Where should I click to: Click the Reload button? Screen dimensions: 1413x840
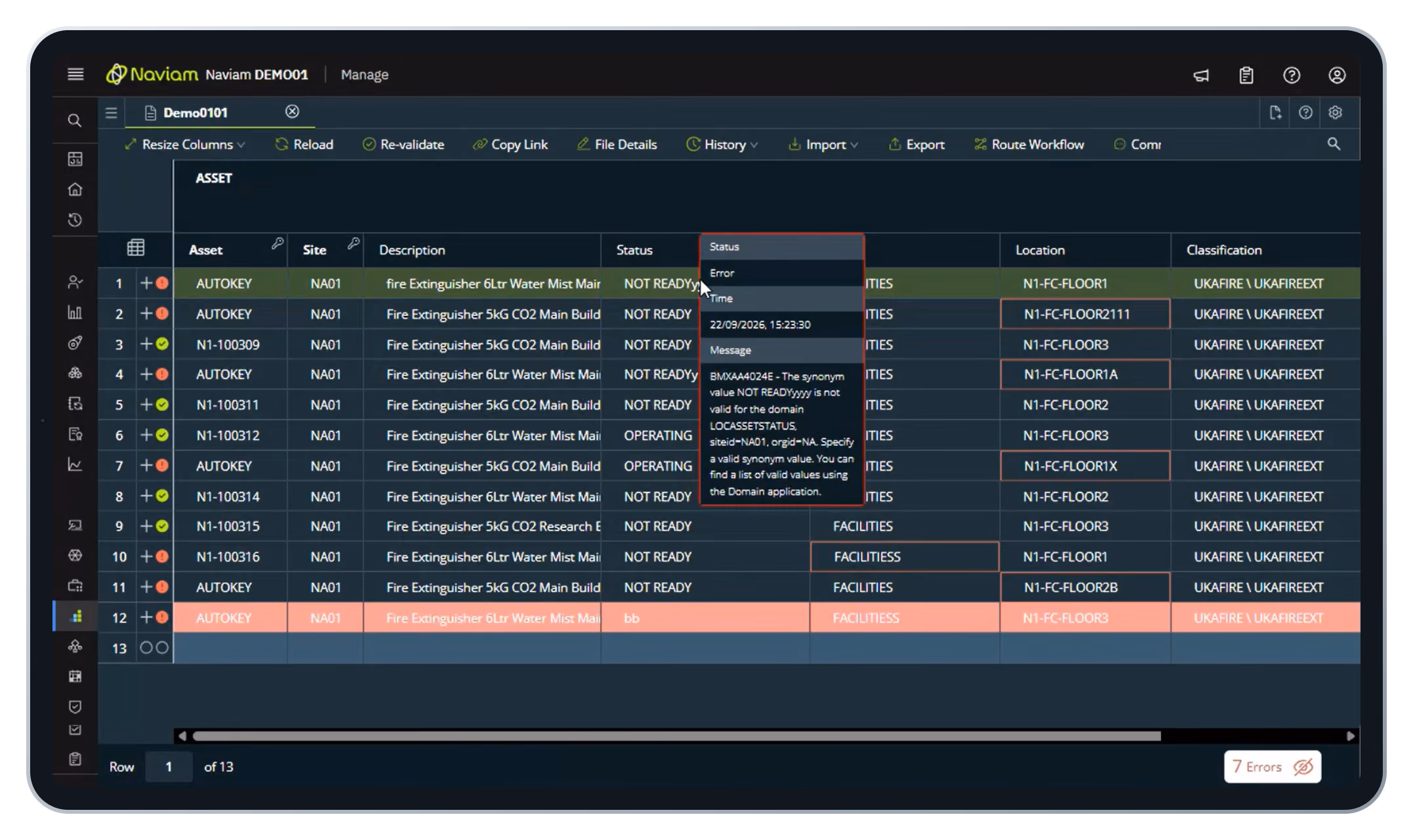(x=304, y=144)
